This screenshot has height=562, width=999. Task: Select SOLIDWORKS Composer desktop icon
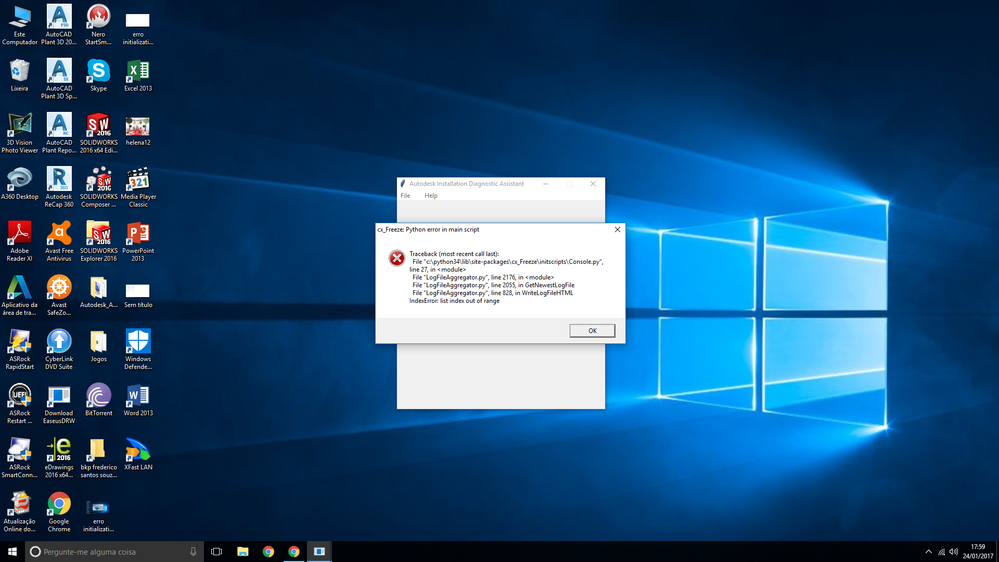[98, 187]
